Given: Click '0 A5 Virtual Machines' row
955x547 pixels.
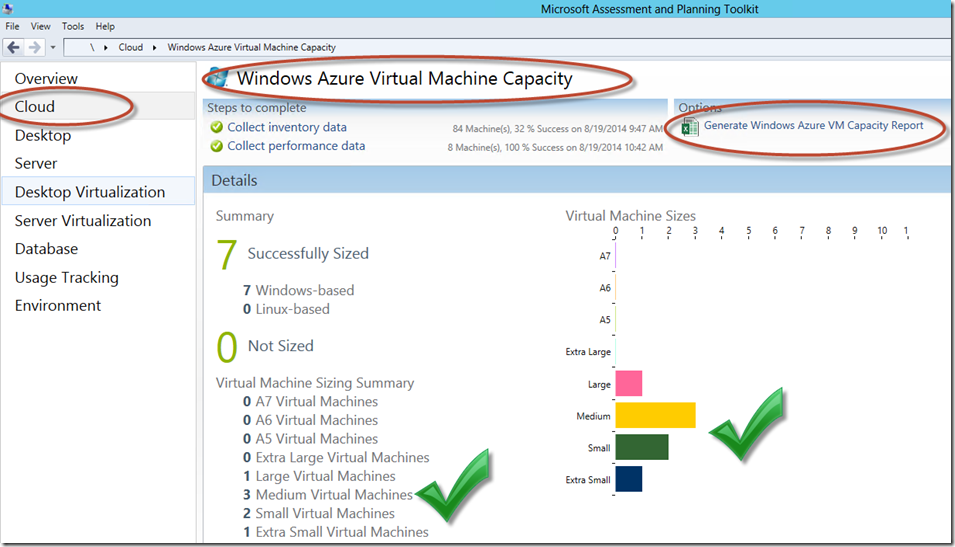Looking at the screenshot, I should point(311,439).
